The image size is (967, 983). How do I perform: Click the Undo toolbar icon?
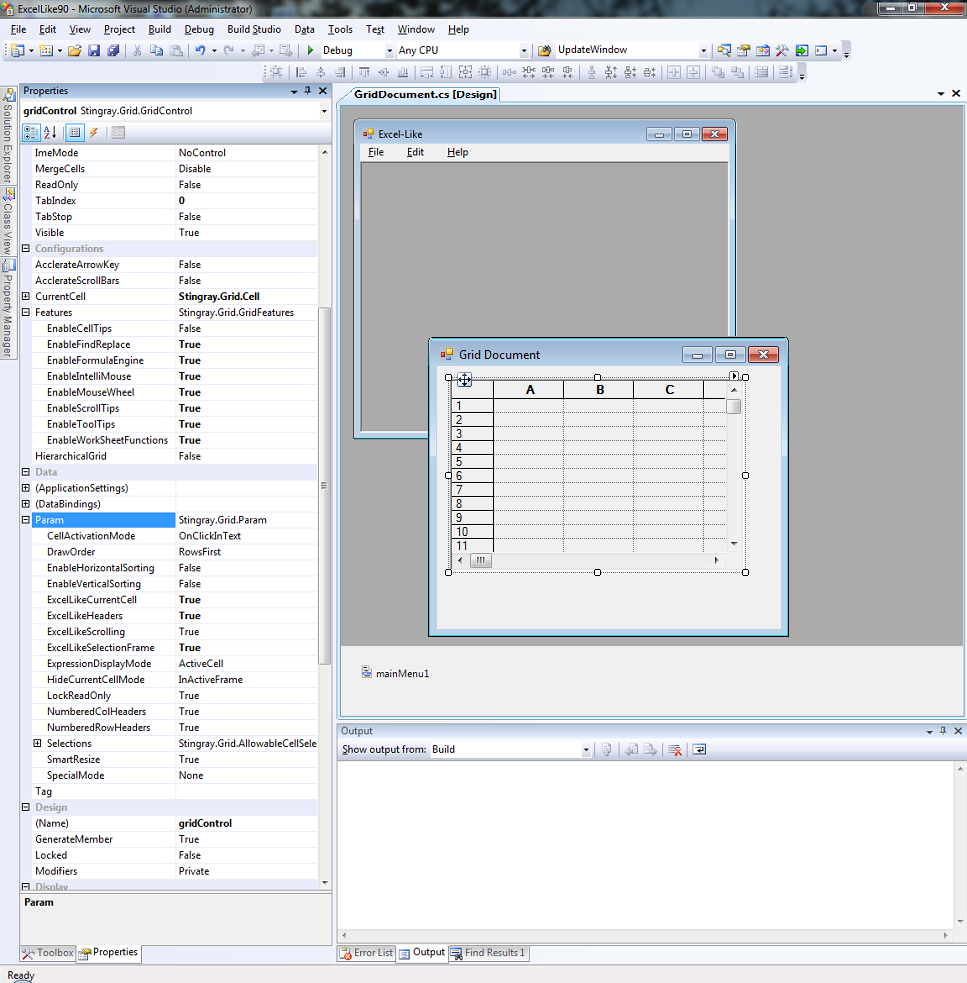(200, 50)
